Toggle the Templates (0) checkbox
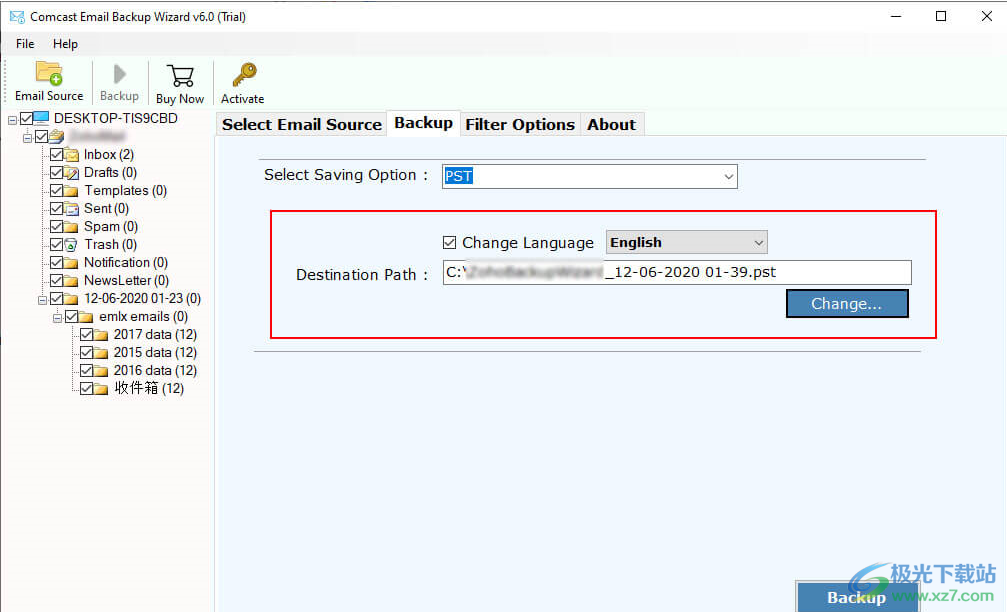This screenshot has height=612, width=1007. 57,191
